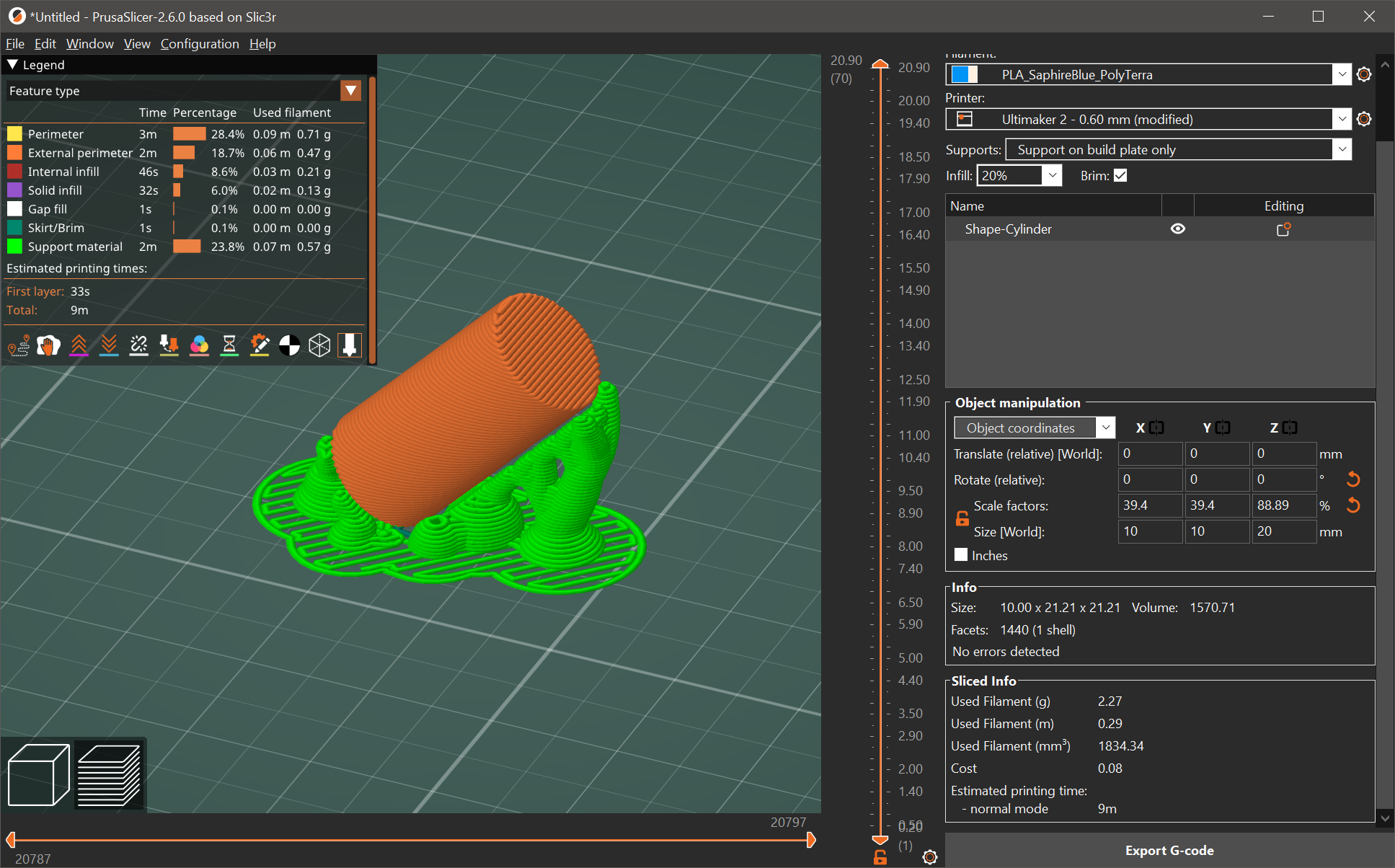Show seams in the preview legend
Image resolution: width=1395 pixels, height=868 pixels.
tap(139, 345)
